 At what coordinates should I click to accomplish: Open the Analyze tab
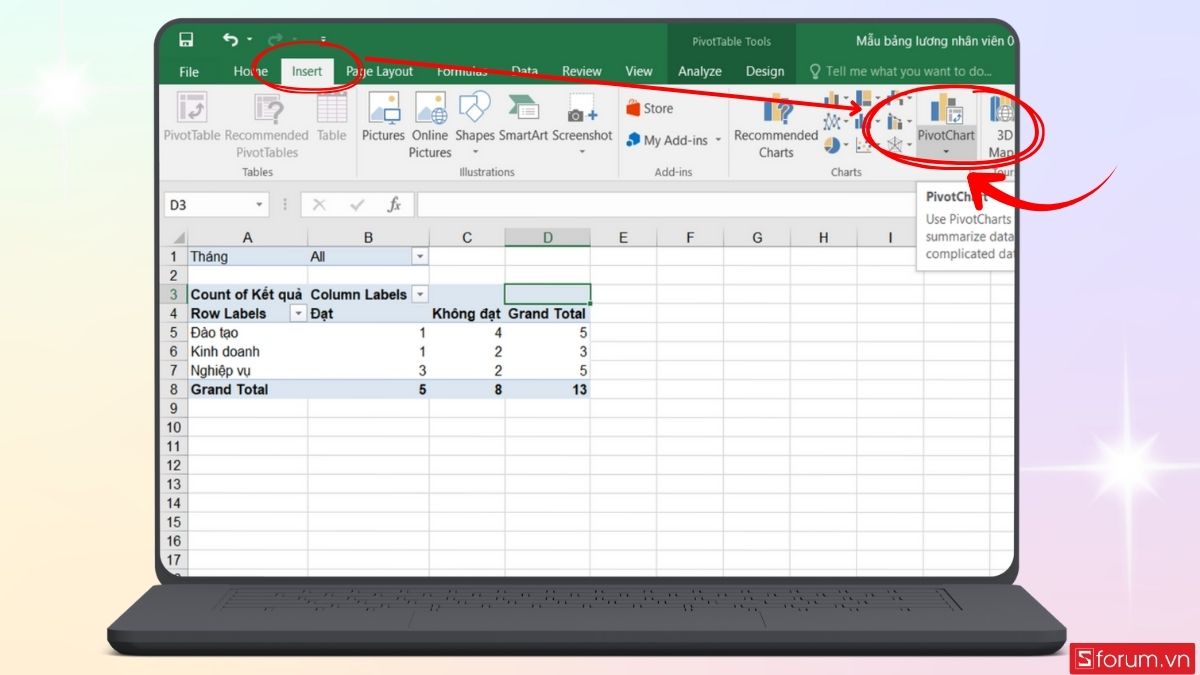(x=699, y=71)
